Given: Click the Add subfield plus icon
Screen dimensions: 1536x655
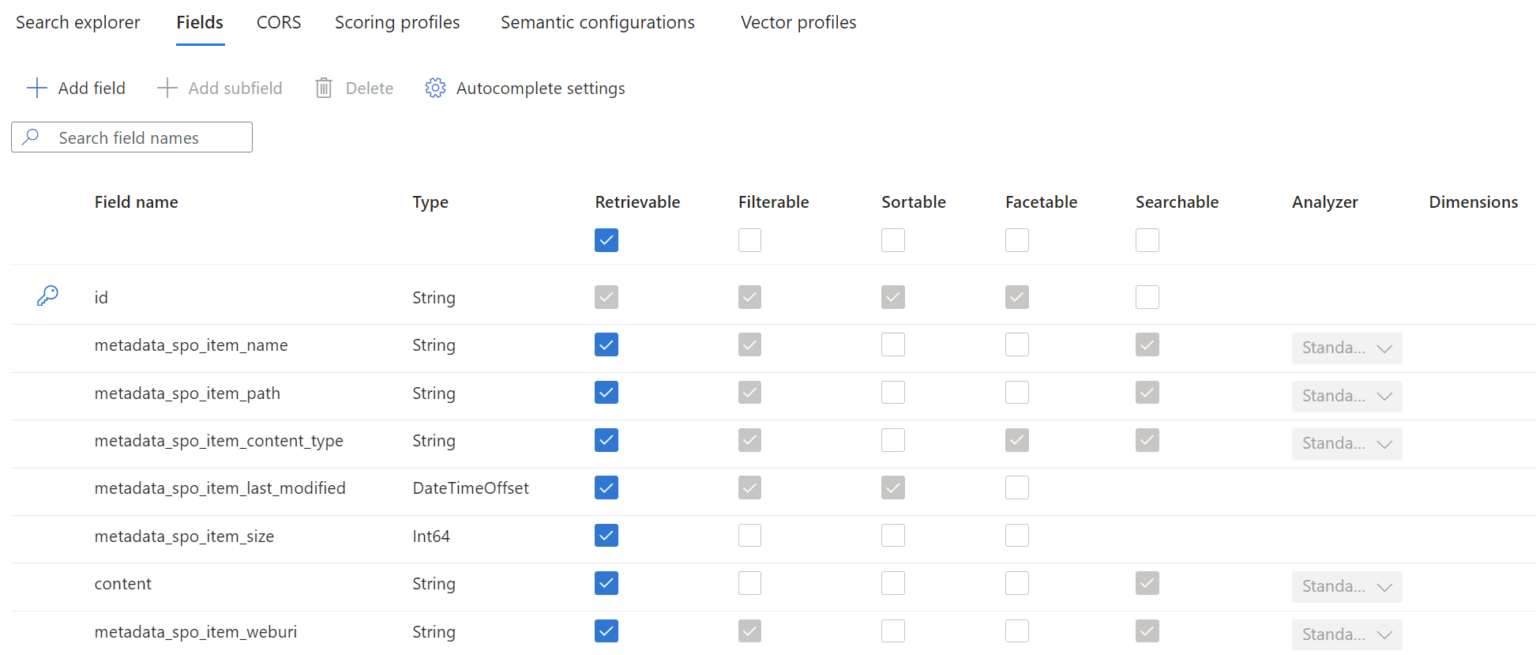Looking at the screenshot, I should coord(166,88).
